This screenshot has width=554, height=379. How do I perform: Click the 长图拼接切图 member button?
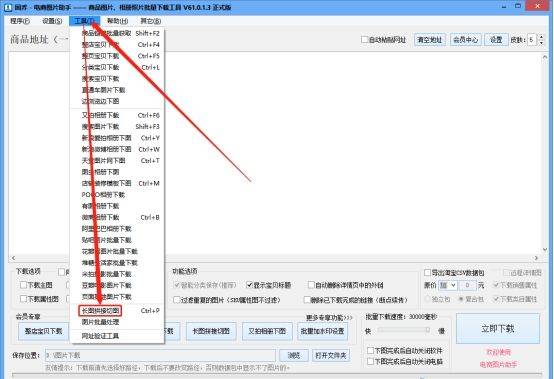[211, 331]
